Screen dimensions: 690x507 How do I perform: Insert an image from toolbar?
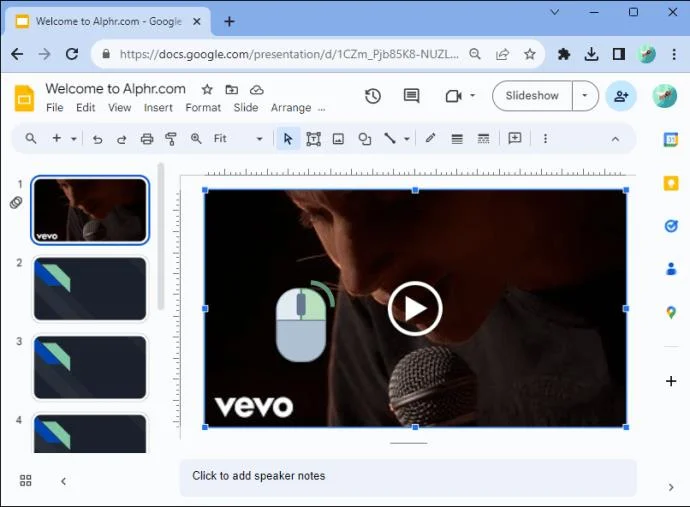point(338,139)
